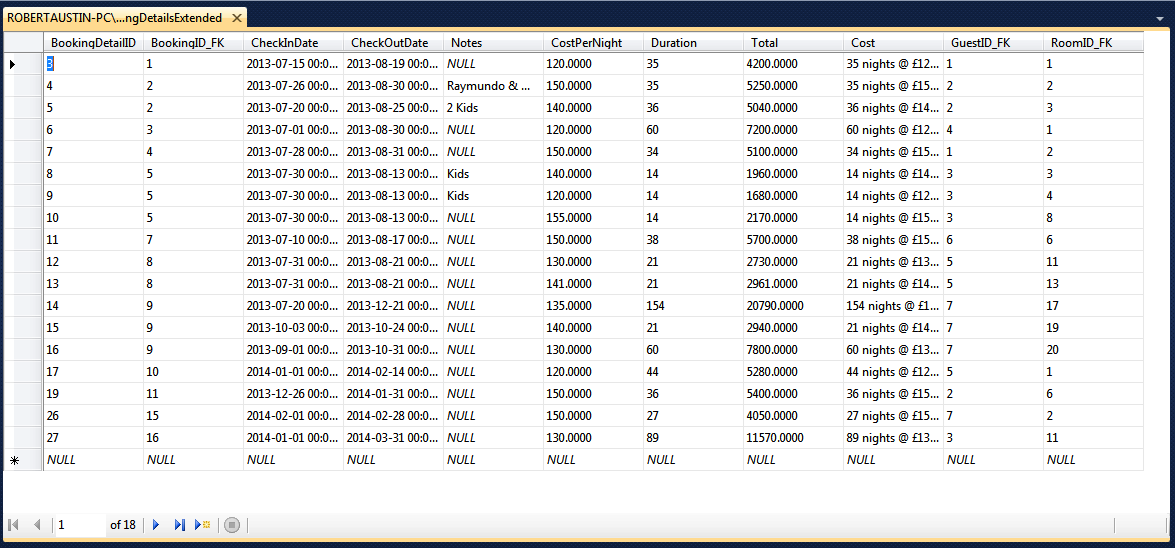Stop query execution button
Screen dimensions: 1175x548
coord(232,525)
